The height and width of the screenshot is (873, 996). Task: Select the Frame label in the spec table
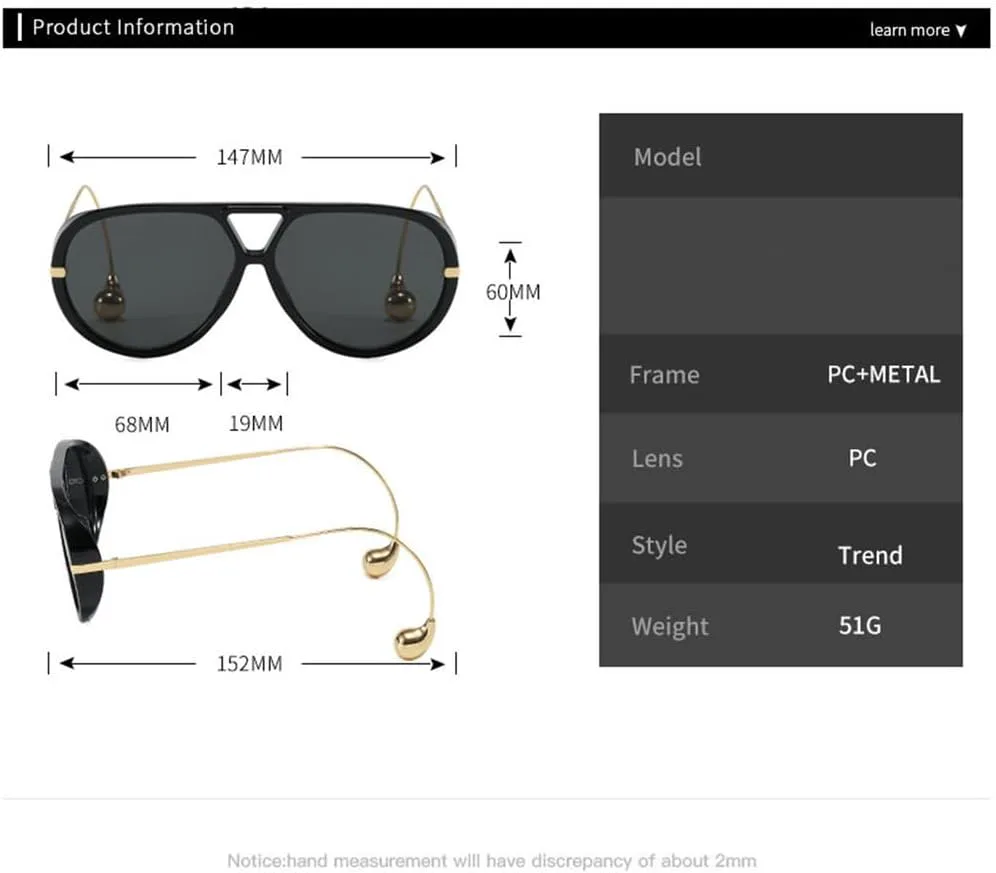pyautogui.click(x=664, y=375)
